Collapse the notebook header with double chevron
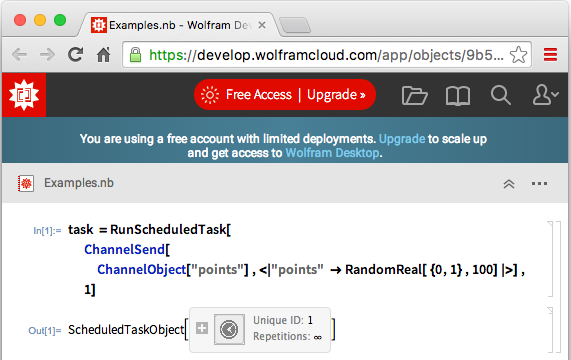 pos(509,184)
